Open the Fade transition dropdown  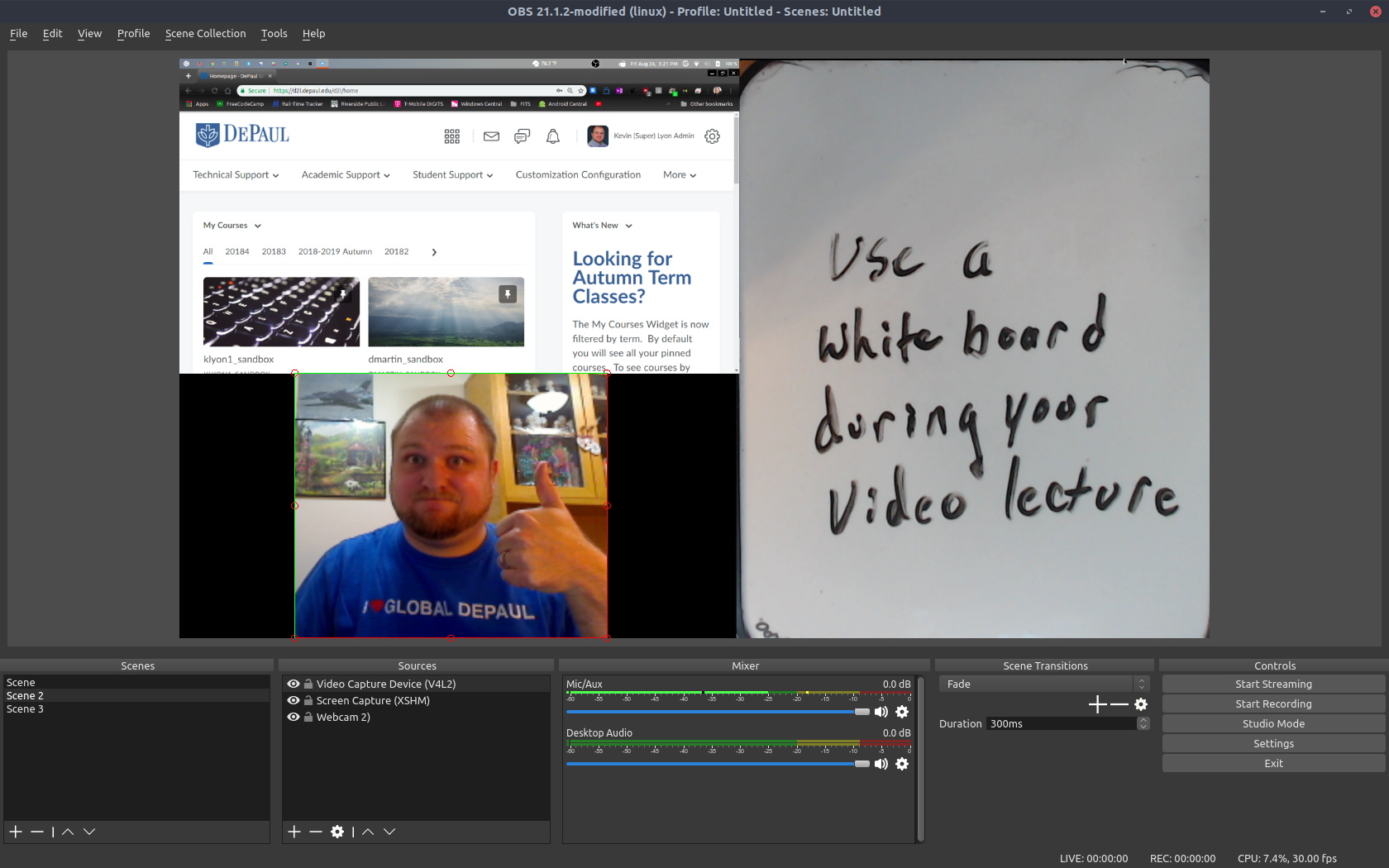1043,684
